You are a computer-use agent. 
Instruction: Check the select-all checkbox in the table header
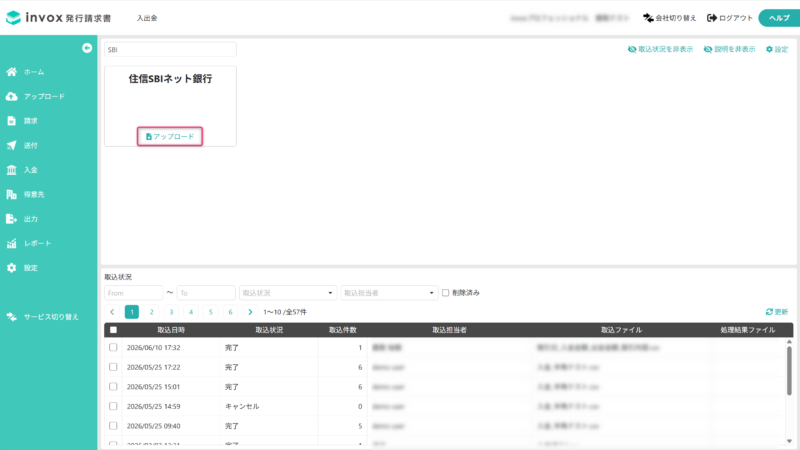113,330
